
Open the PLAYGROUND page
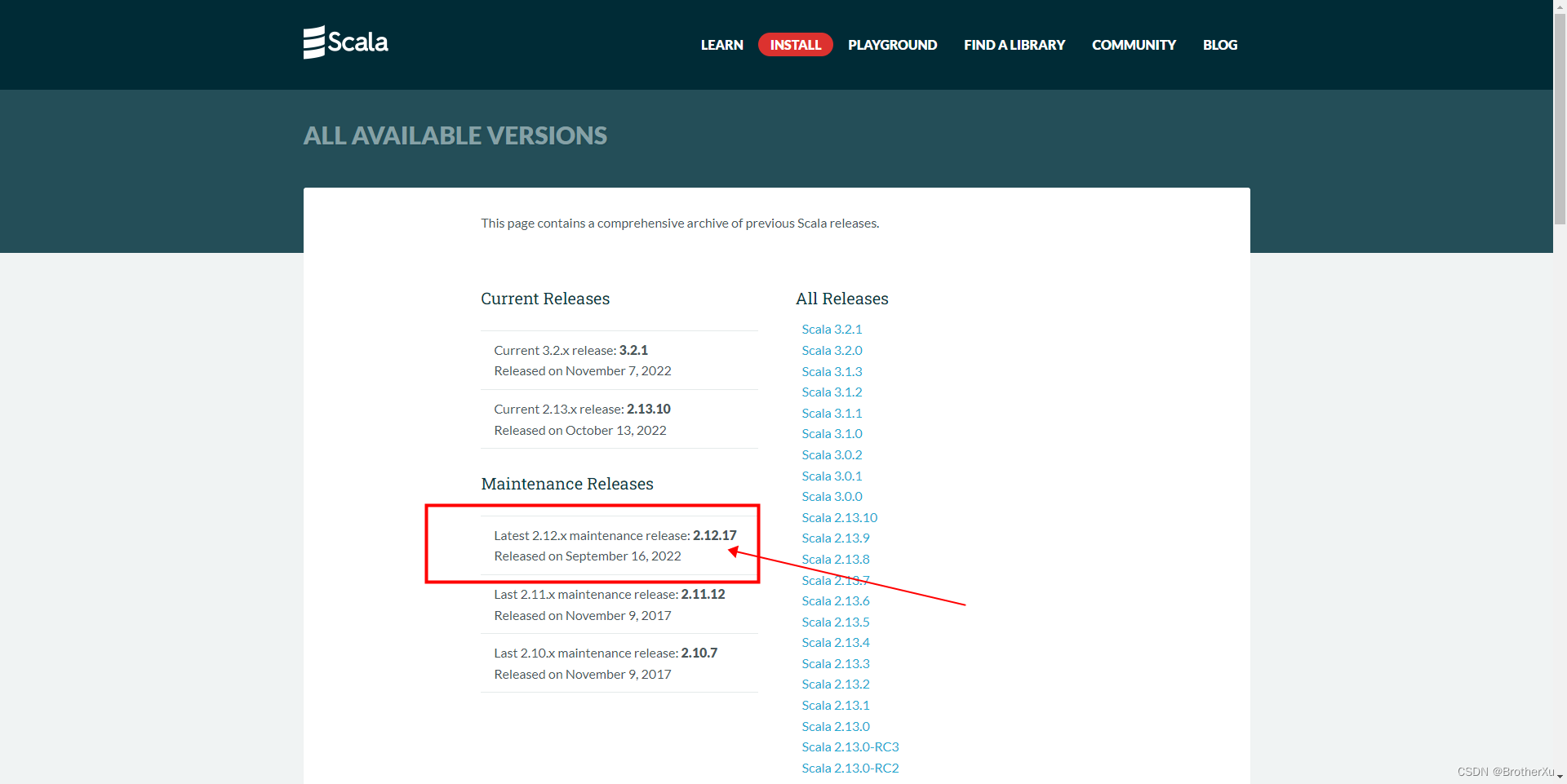click(x=892, y=45)
